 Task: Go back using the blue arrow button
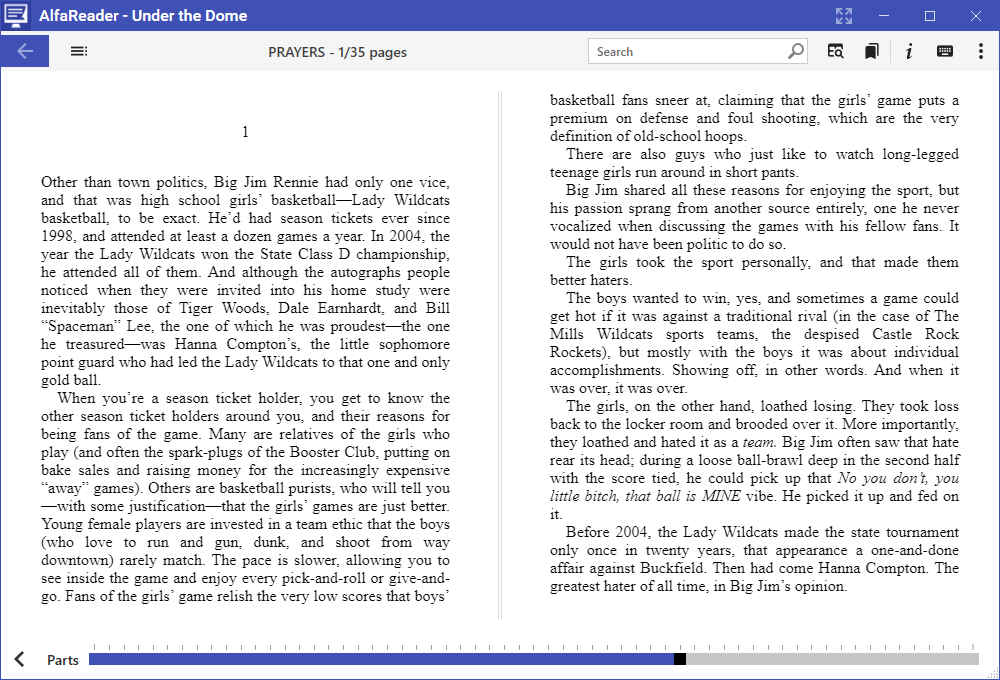pyautogui.click(x=24, y=50)
